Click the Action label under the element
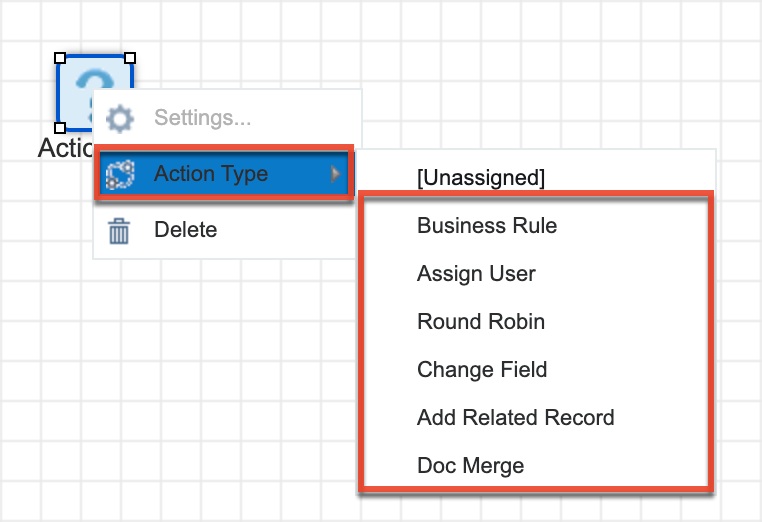762x522 pixels. tap(62, 149)
